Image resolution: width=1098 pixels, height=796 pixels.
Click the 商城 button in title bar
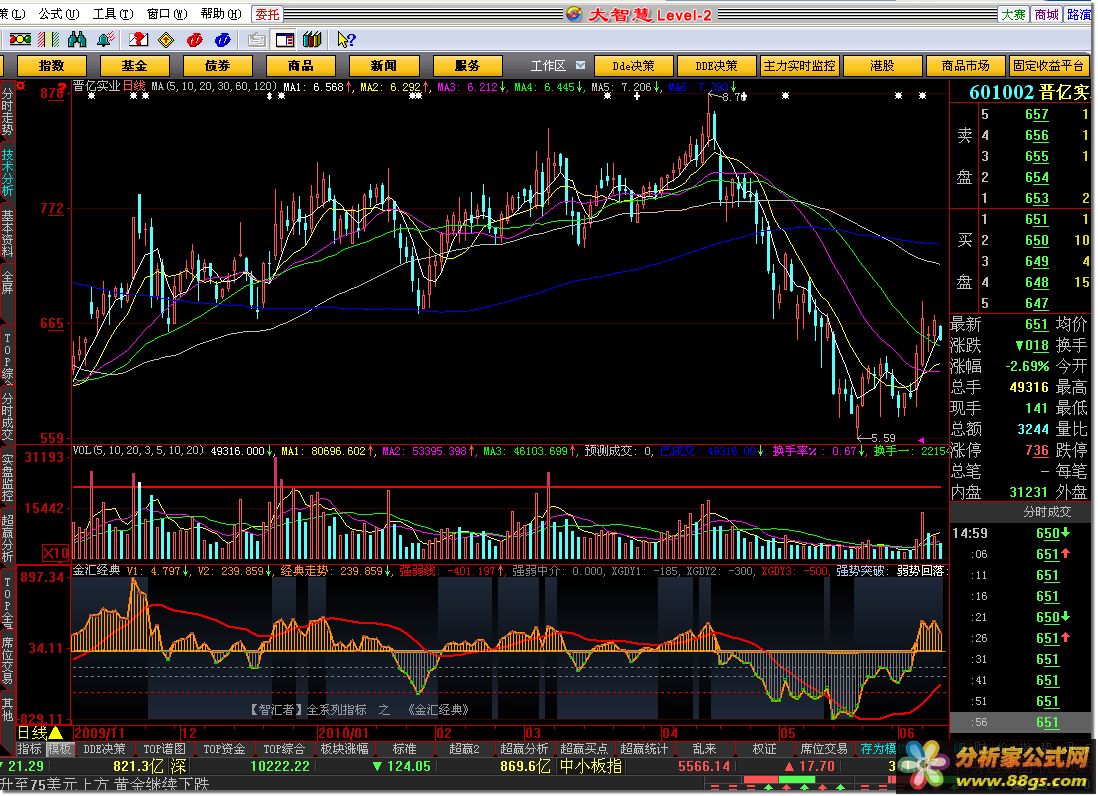(x=1046, y=15)
